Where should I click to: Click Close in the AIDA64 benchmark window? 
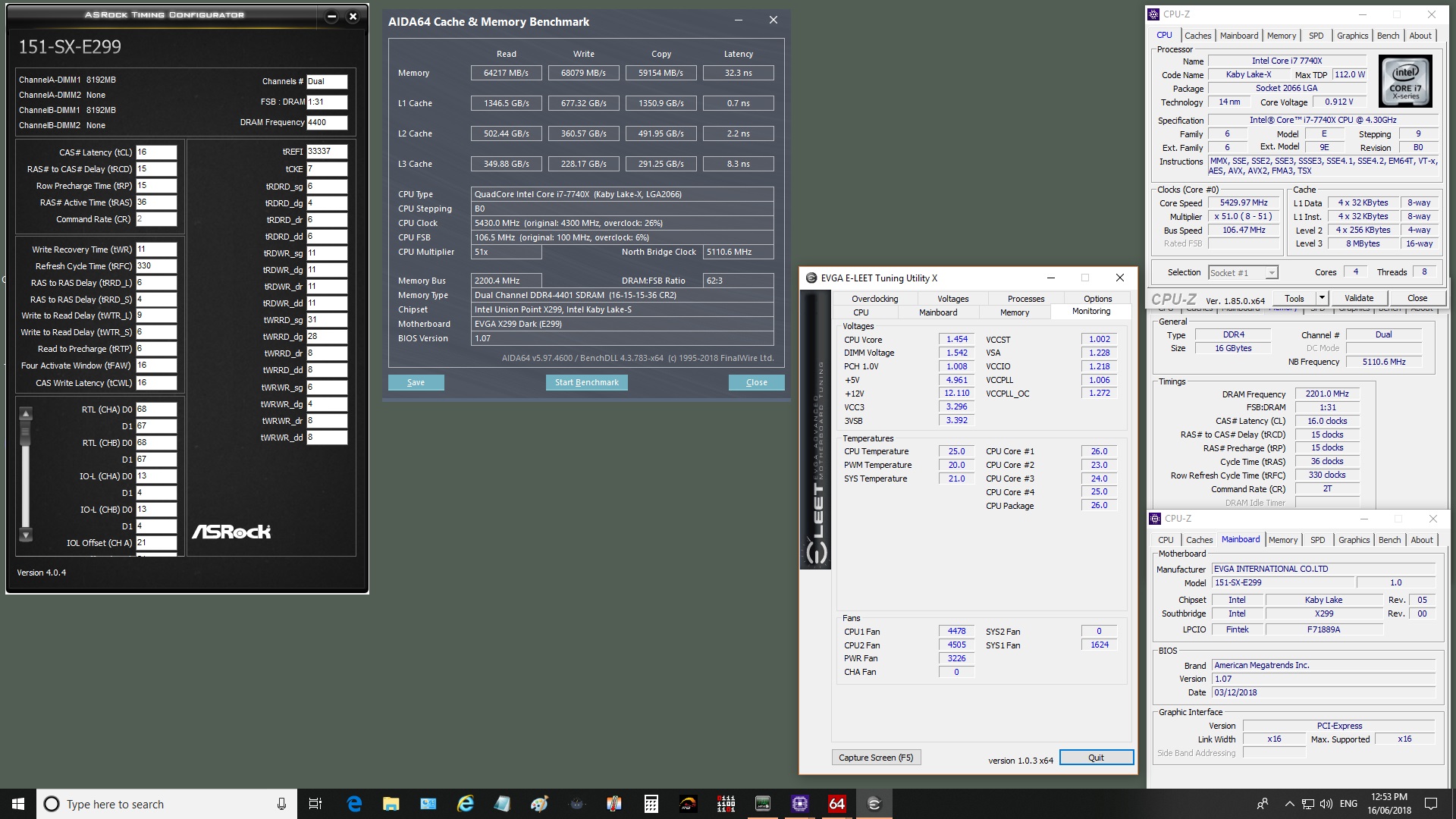pos(756,382)
